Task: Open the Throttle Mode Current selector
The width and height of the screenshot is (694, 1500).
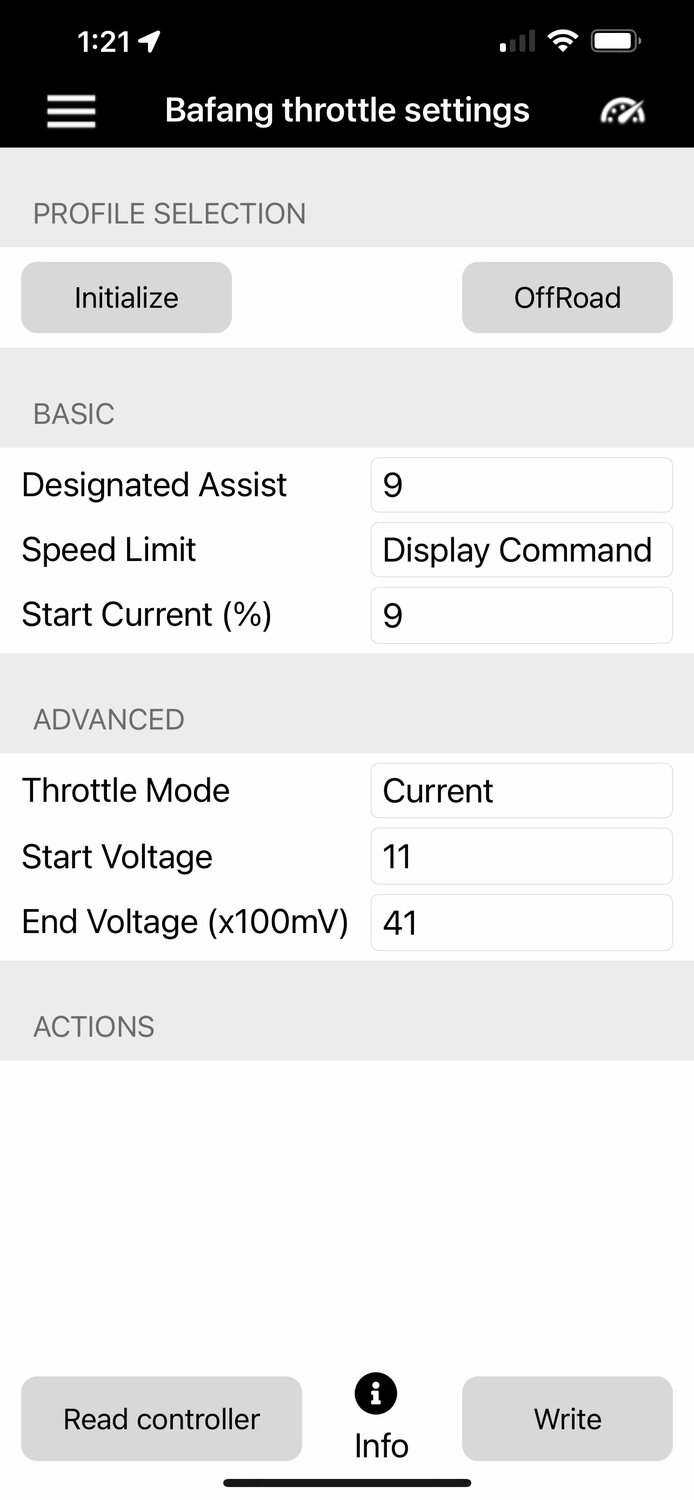Action: 521,791
